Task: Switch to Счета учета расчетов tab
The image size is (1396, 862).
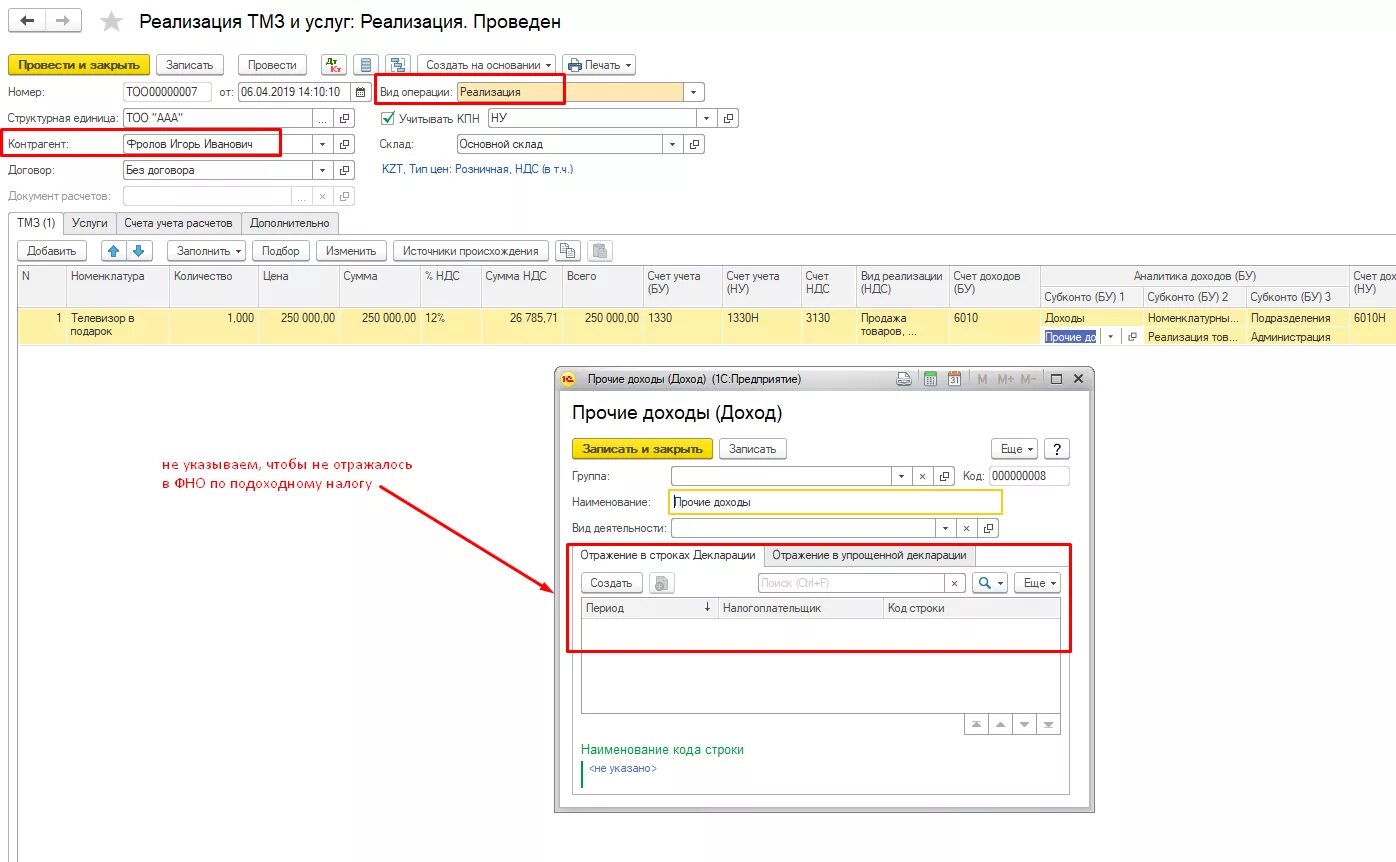Action: tap(179, 223)
